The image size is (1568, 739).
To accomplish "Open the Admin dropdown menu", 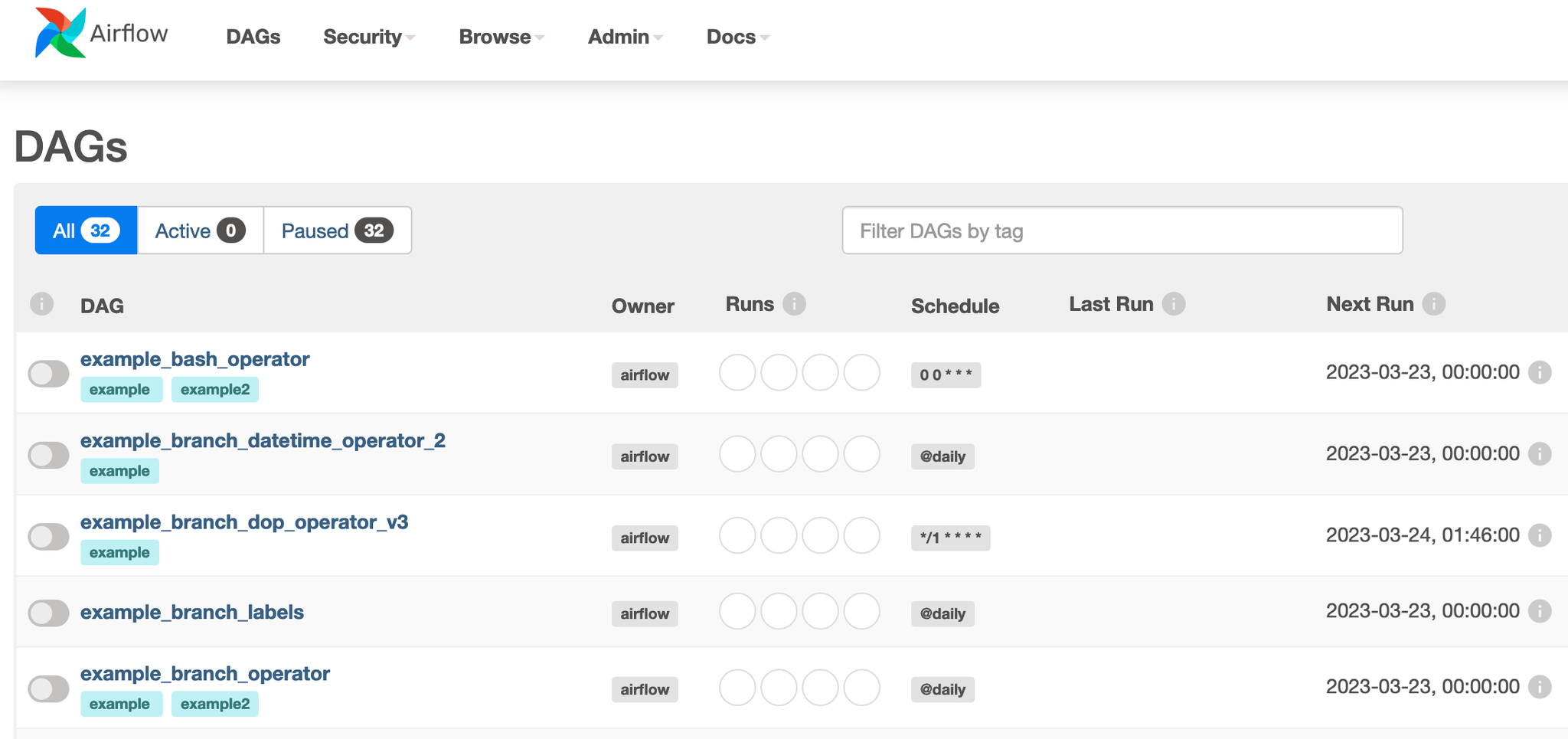I will coord(625,37).
